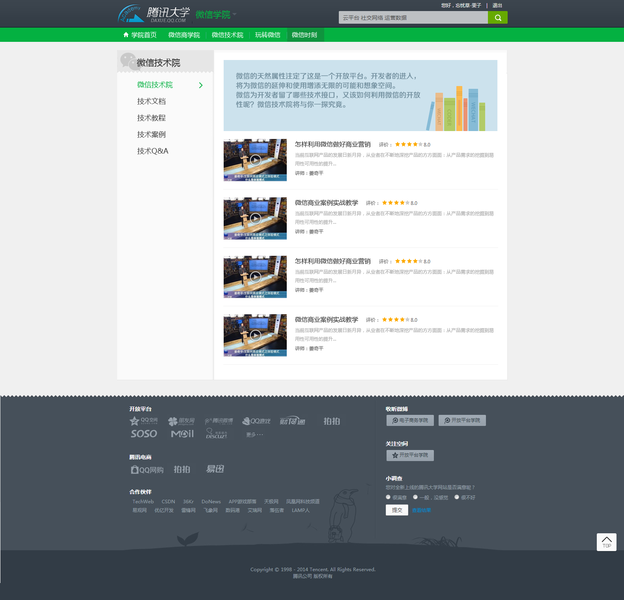The image size is (624, 600).
Task: Click the Tencent University (腾讯大学) logo
Action: 154,14
